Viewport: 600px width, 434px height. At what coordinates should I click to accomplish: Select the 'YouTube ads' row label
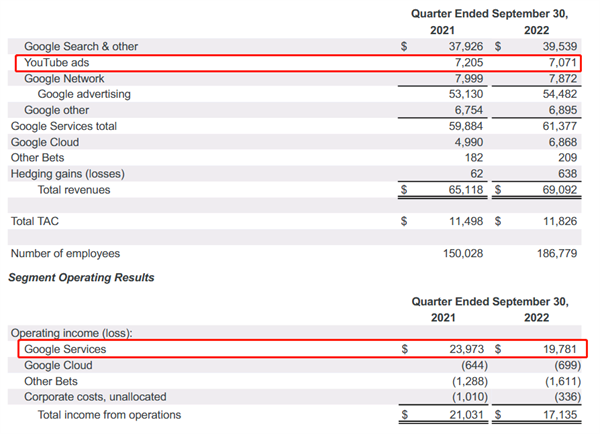57,62
